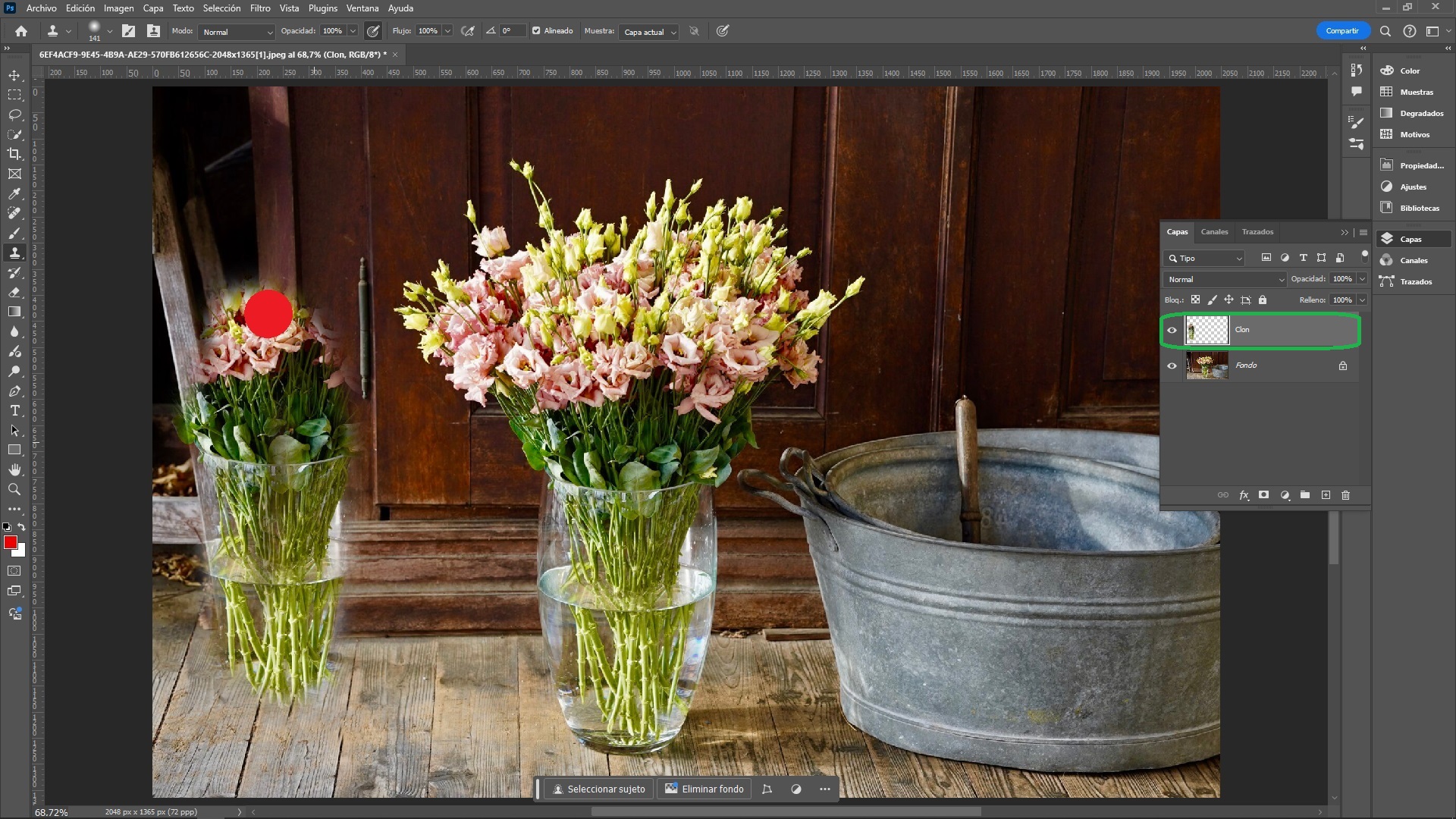Select the Clone Stamp tool
Viewport: 1456px width, 819px height.
tap(14, 253)
